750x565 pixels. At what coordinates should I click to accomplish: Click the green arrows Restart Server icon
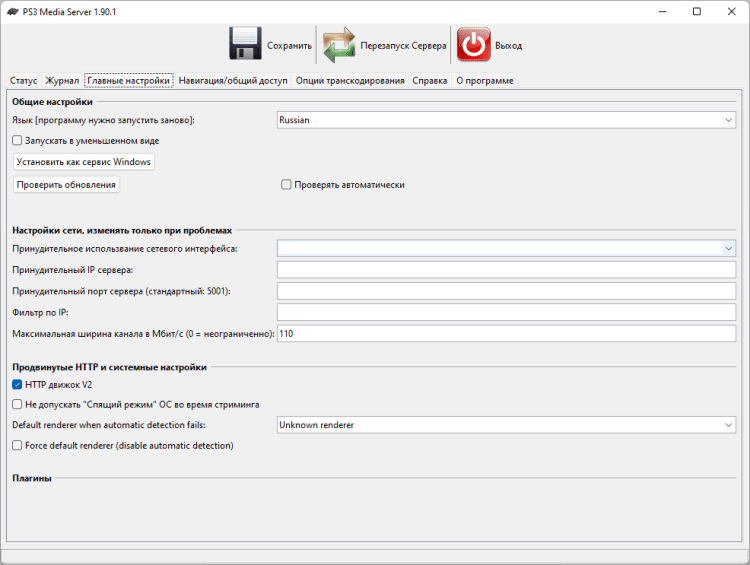tap(339, 45)
